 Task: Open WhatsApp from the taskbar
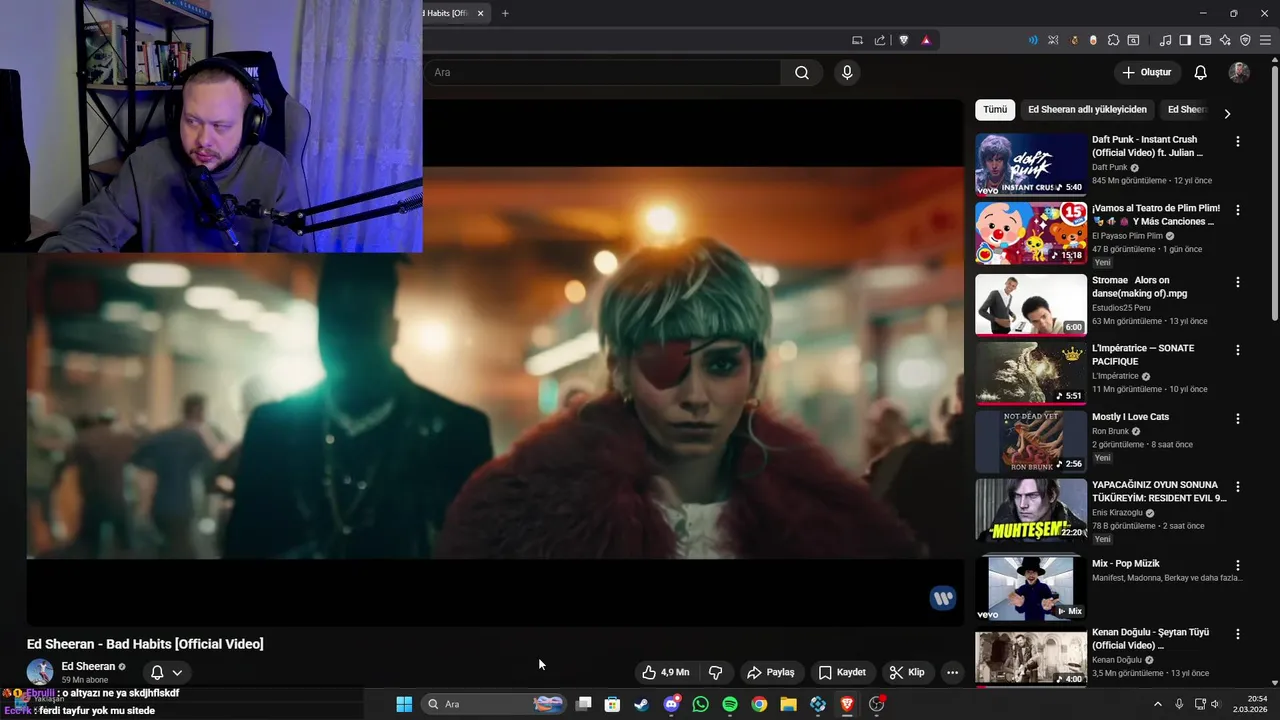point(700,704)
